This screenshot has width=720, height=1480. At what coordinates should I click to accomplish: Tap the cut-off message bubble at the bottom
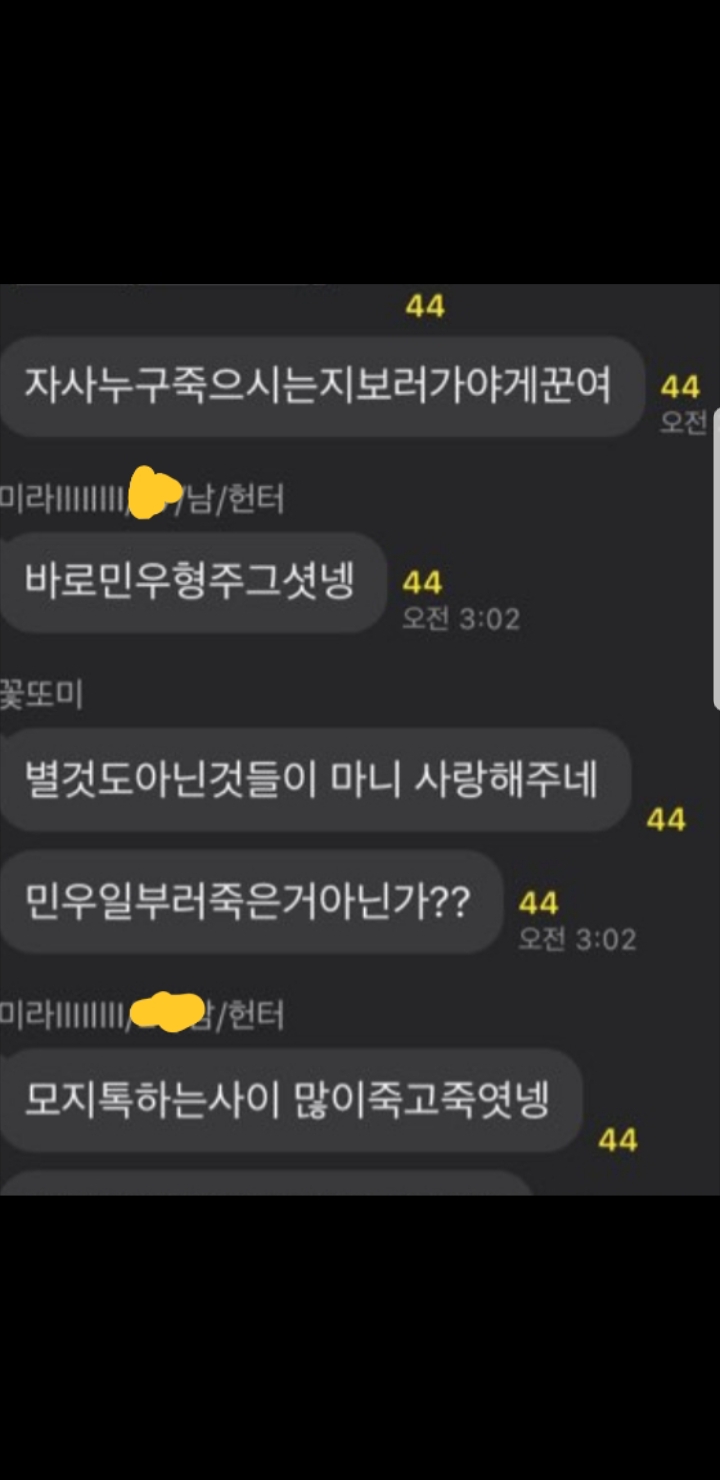(266, 1183)
